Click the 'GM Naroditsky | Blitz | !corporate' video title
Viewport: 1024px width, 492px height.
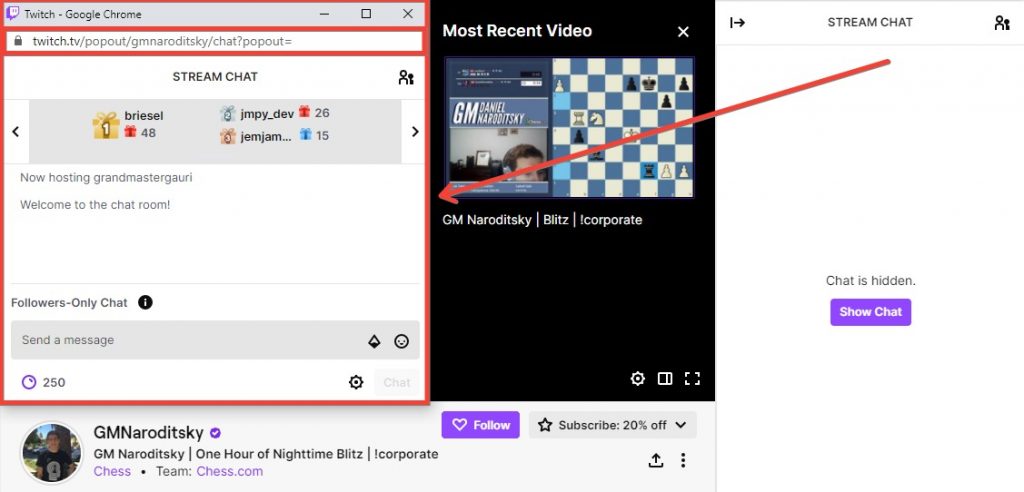point(542,220)
